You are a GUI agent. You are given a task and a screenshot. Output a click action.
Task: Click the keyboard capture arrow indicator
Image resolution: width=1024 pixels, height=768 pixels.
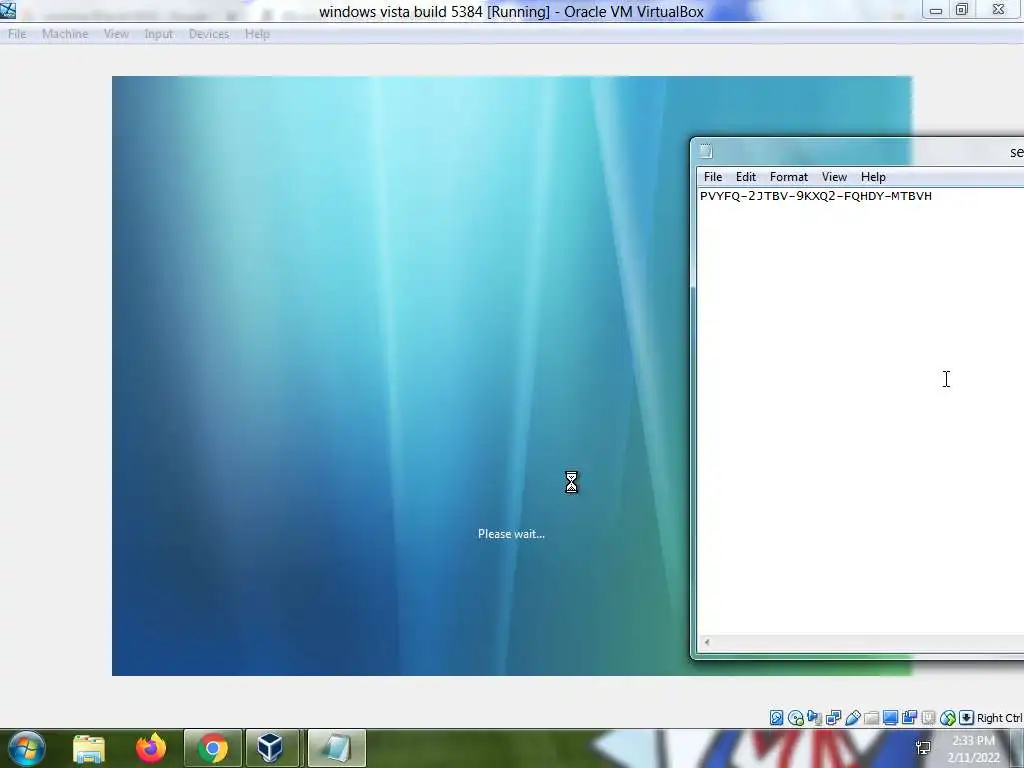point(967,718)
